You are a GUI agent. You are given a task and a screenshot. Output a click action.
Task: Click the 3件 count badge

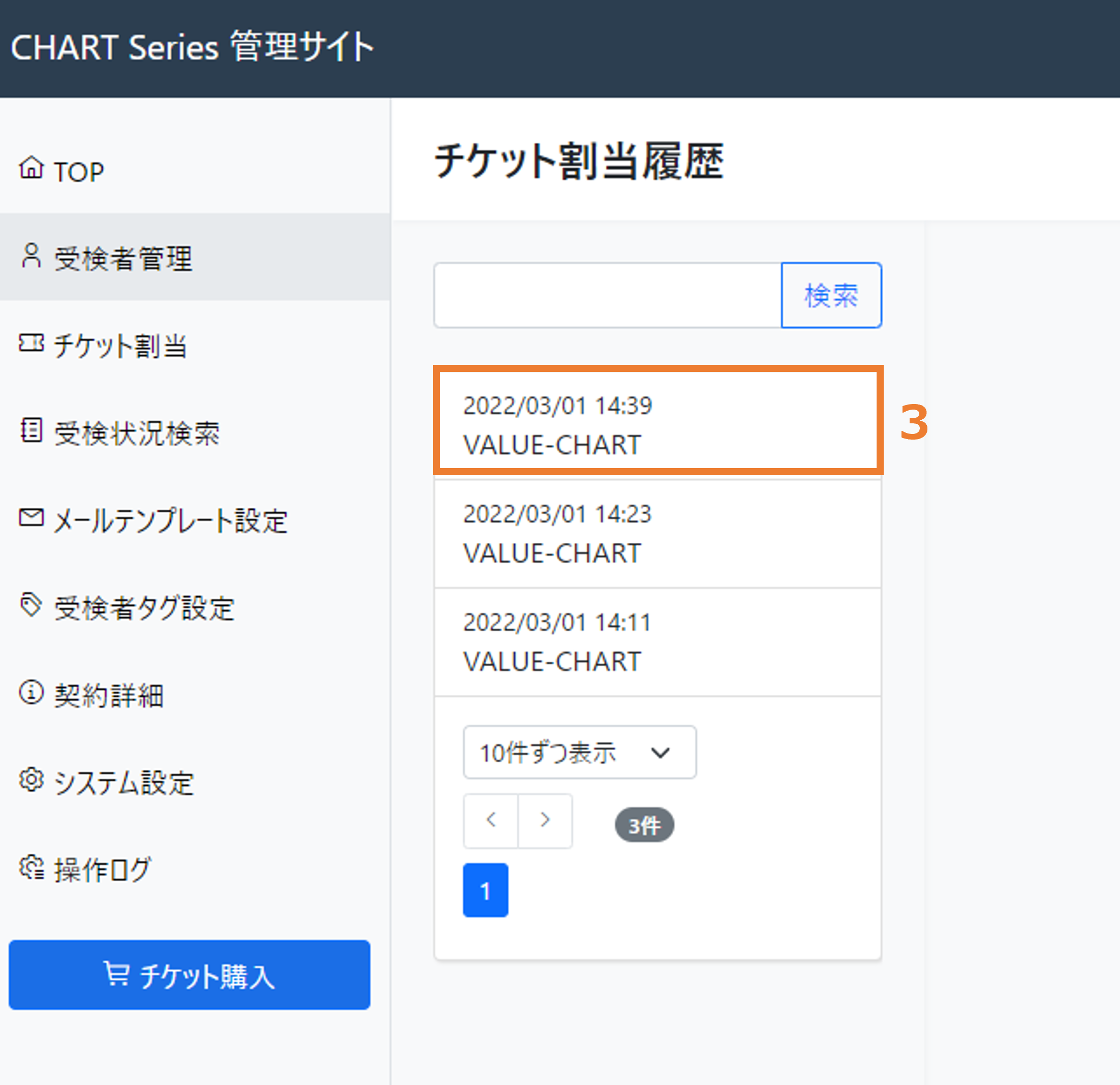(644, 824)
